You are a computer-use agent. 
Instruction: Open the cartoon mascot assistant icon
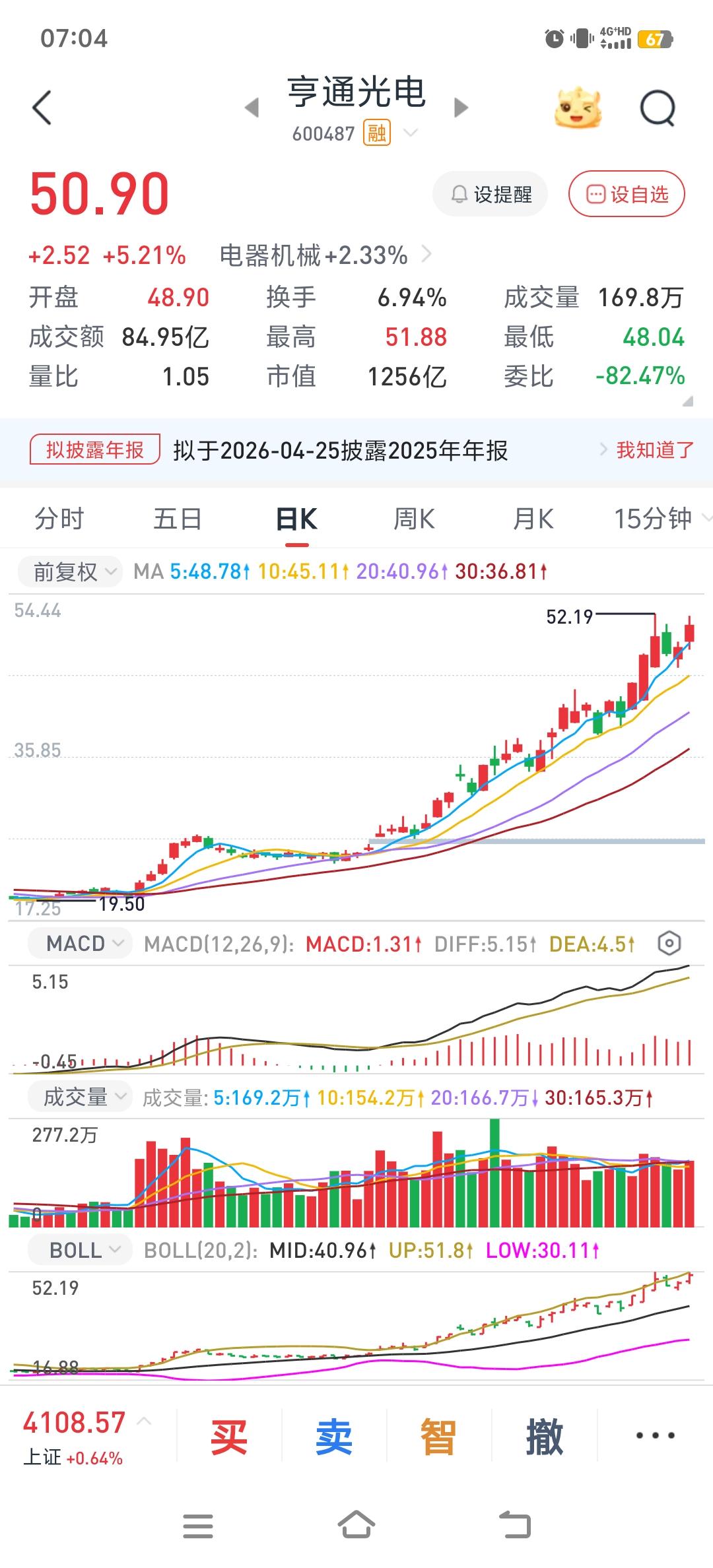(x=578, y=108)
